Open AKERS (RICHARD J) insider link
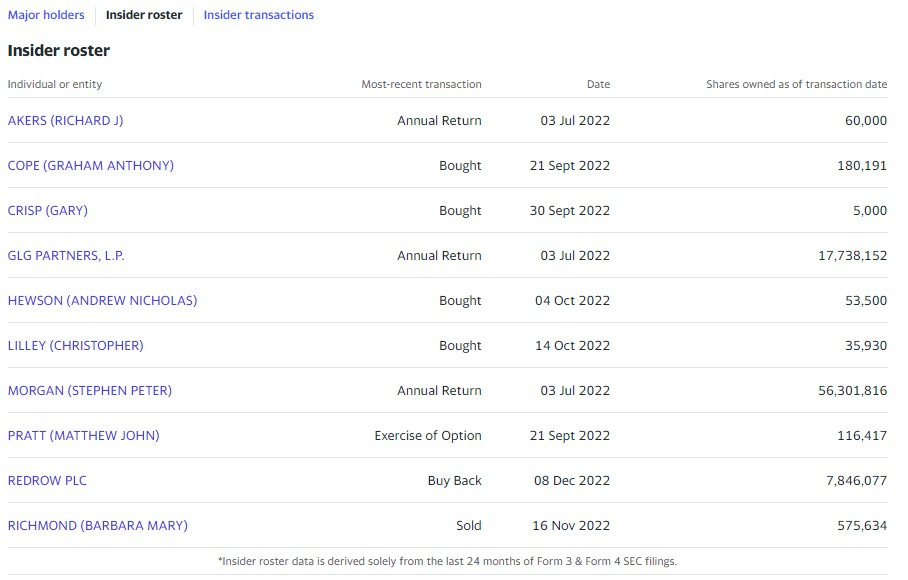The image size is (908, 580). (x=65, y=120)
